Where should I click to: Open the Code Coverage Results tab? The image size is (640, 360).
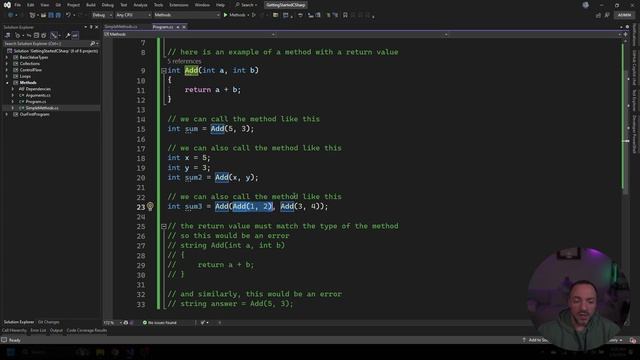[x=87, y=331]
